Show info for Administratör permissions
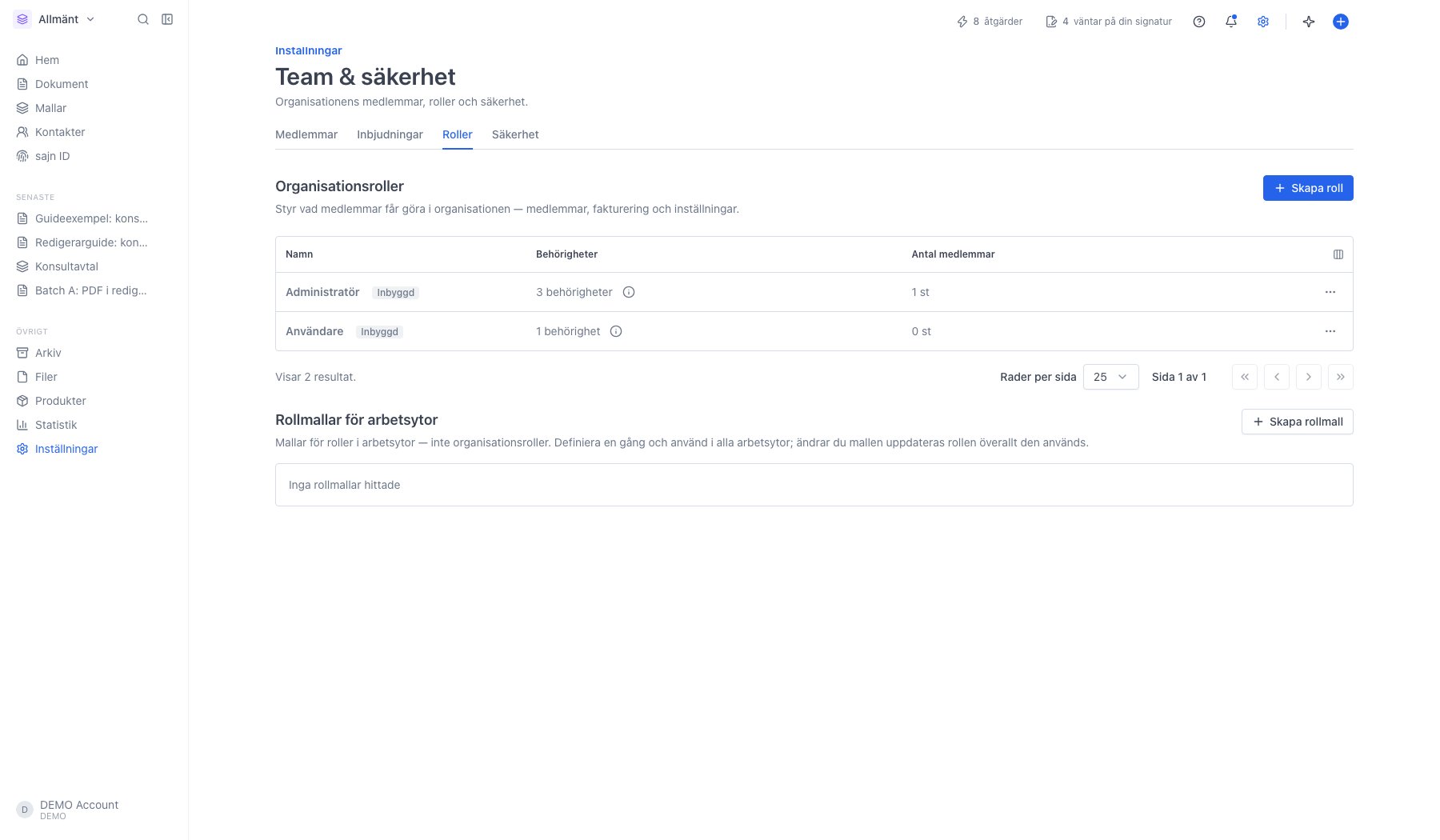Image resolution: width=1440 pixels, height=840 pixels. [x=629, y=292]
